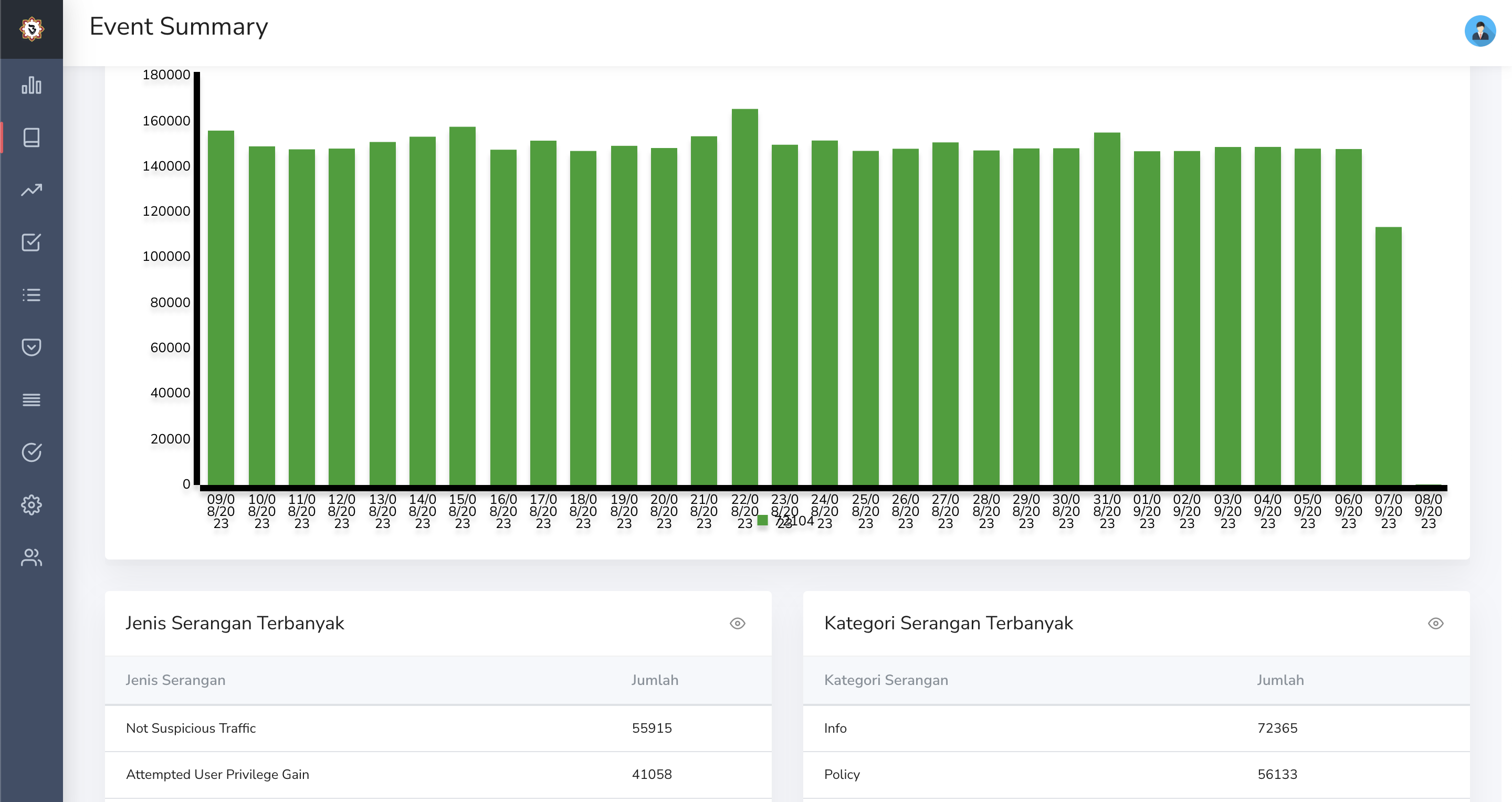Click 'Kategori Serangan Terbanyak' card title
Image resolution: width=1512 pixels, height=802 pixels.
pos(949,623)
